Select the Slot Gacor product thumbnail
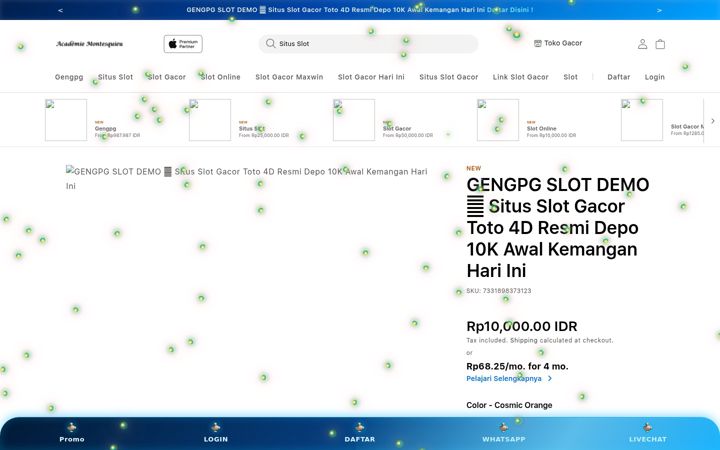The width and height of the screenshot is (720, 450). point(354,120)
